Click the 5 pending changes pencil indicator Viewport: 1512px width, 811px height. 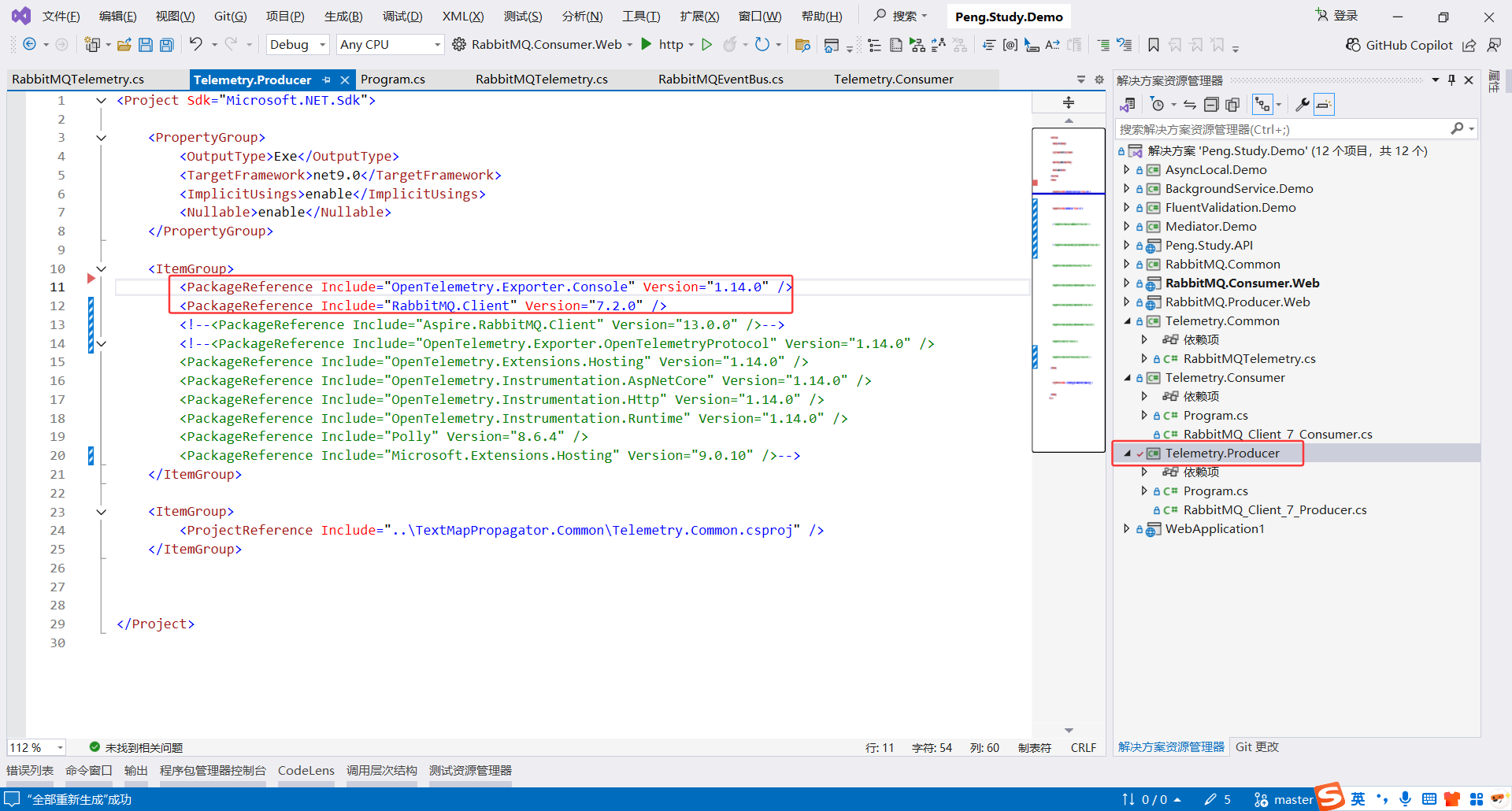point(1217,800)
